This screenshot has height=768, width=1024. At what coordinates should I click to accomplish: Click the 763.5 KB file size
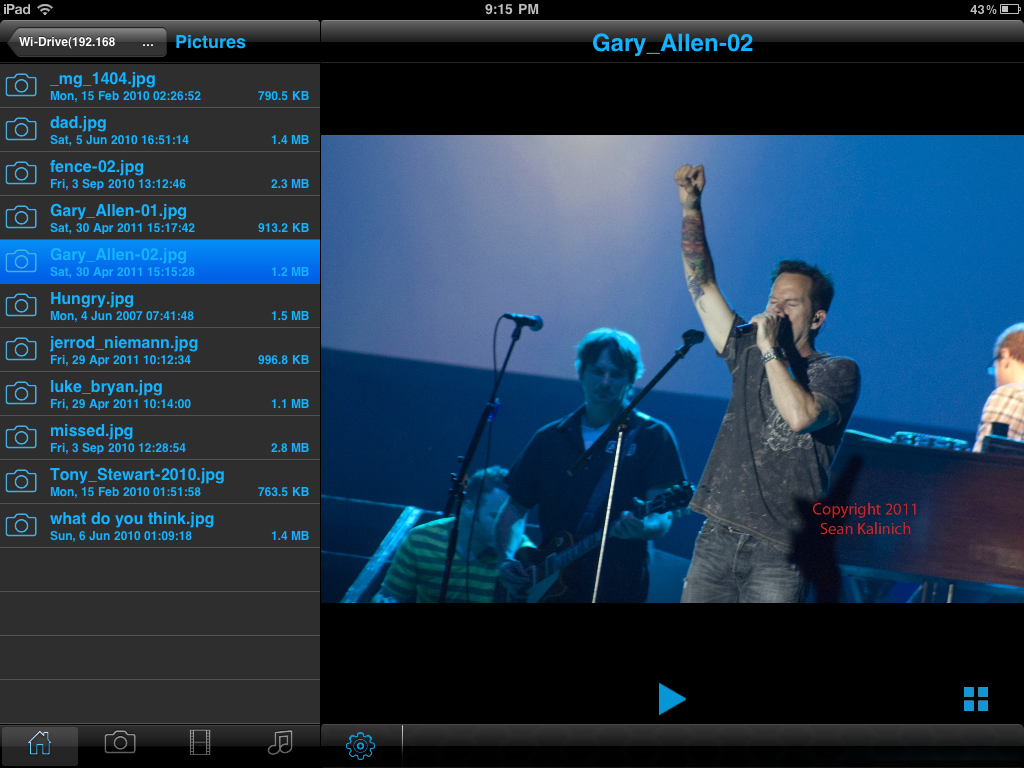(x=283, y=492)
